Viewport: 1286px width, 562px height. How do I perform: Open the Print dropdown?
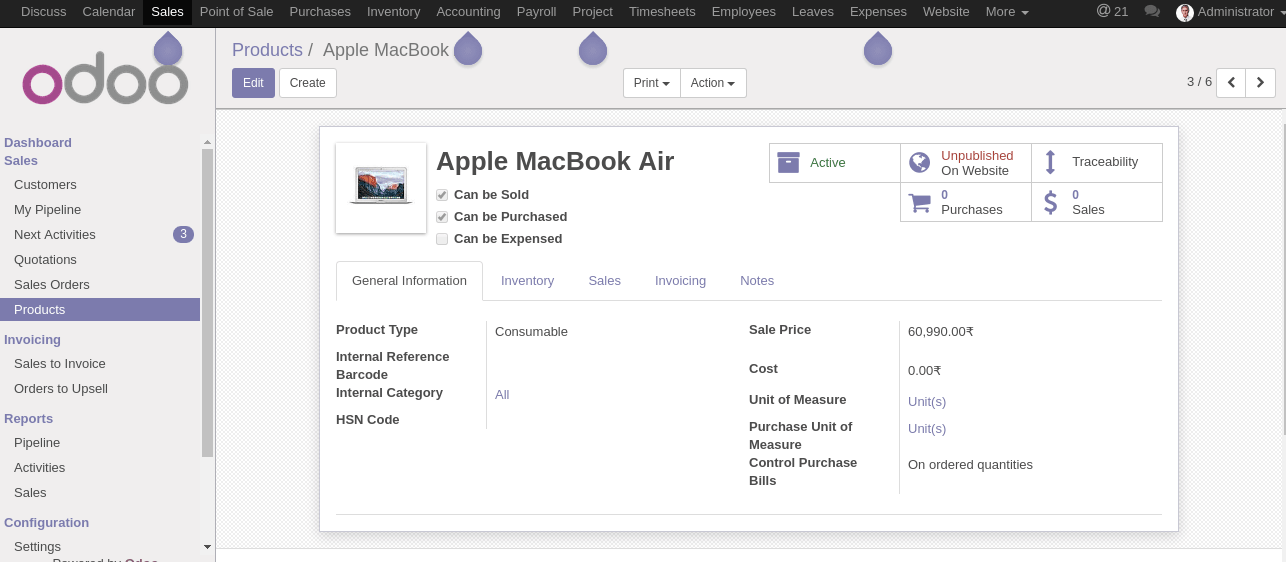click(x=652, y=83)
